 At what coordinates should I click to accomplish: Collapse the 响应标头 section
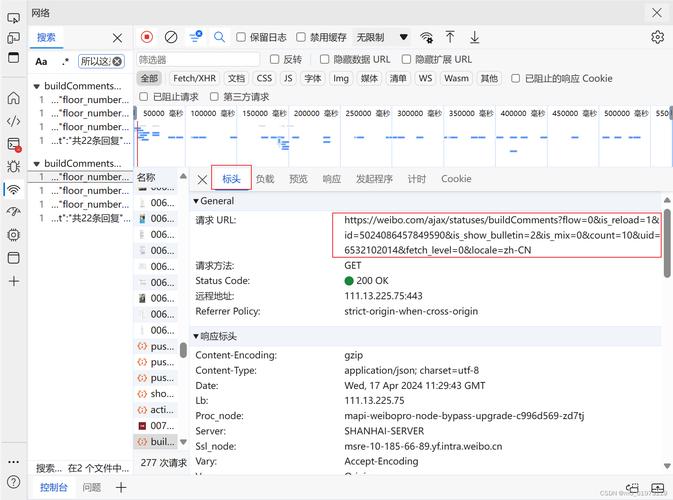[196, 336]
